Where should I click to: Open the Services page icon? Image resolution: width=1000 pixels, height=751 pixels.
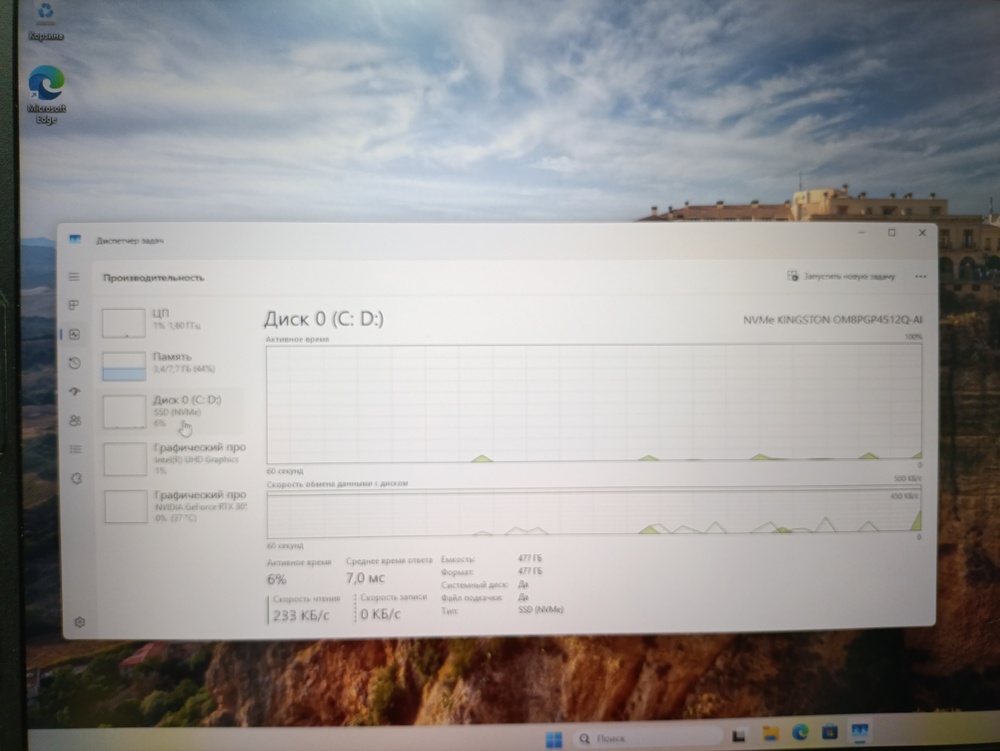(76, 479)
